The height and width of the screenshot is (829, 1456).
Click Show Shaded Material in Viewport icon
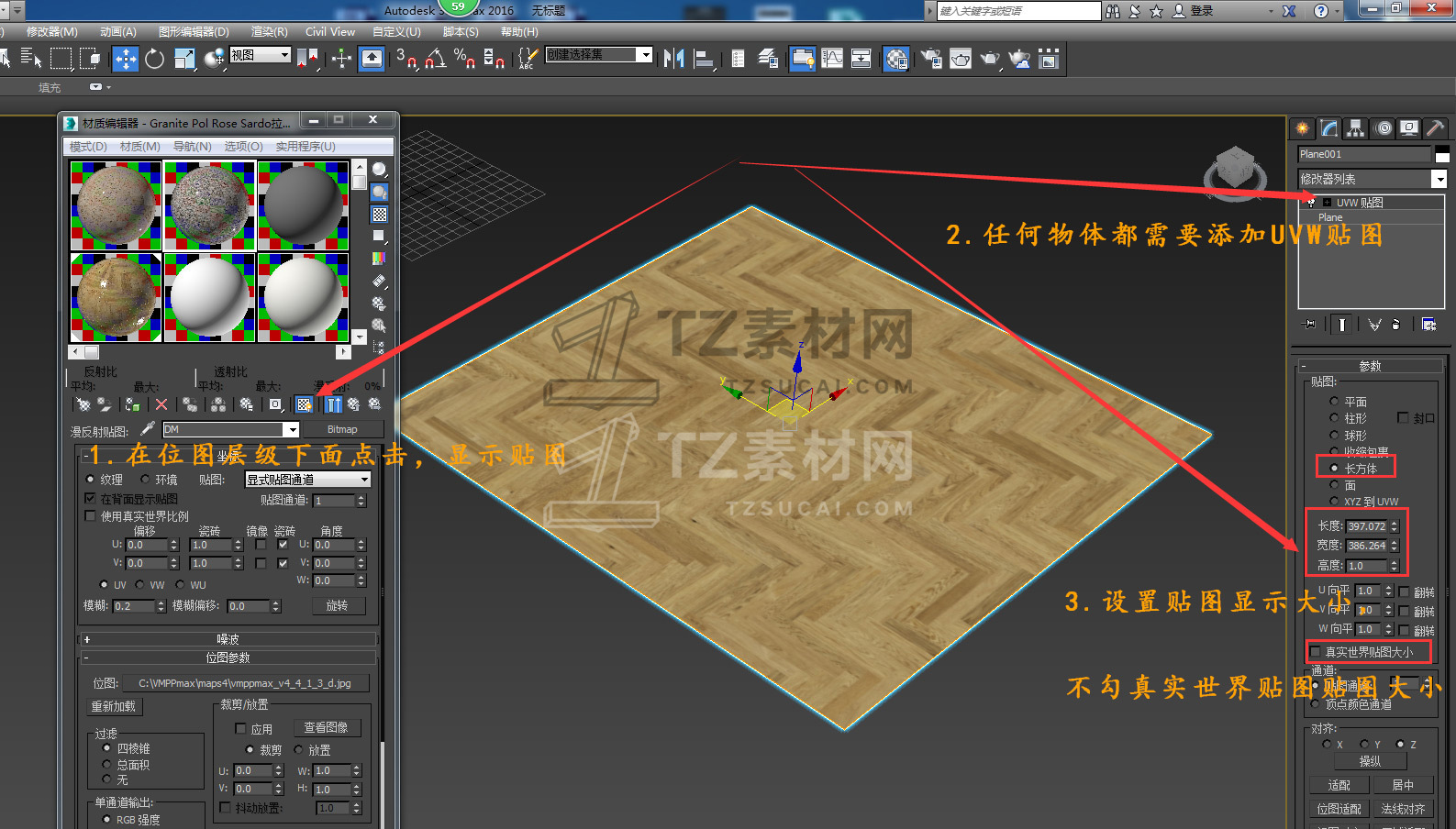point(305,404)
